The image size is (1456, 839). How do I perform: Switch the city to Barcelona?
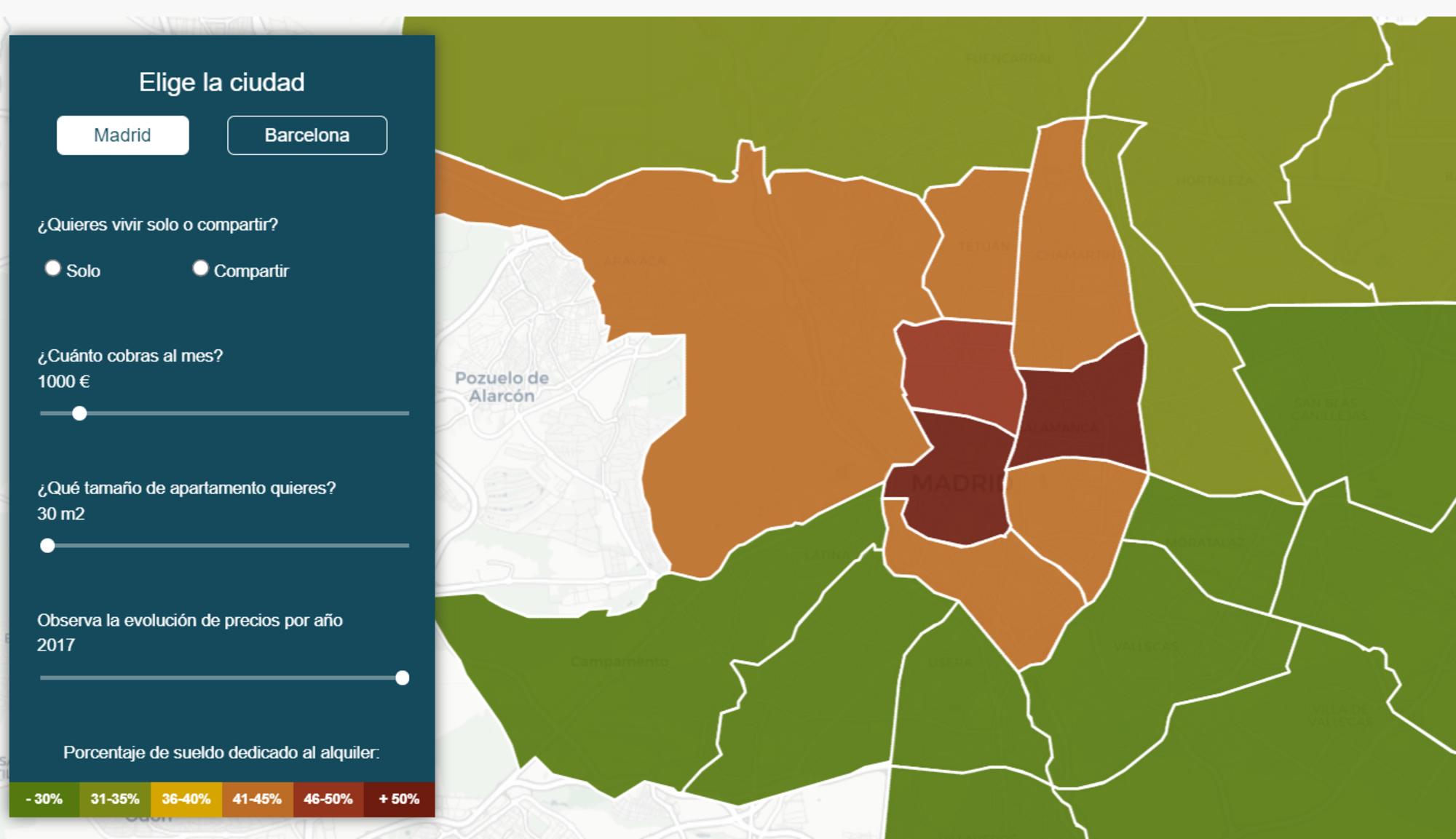pyautogui.click(x=306, y=135)
